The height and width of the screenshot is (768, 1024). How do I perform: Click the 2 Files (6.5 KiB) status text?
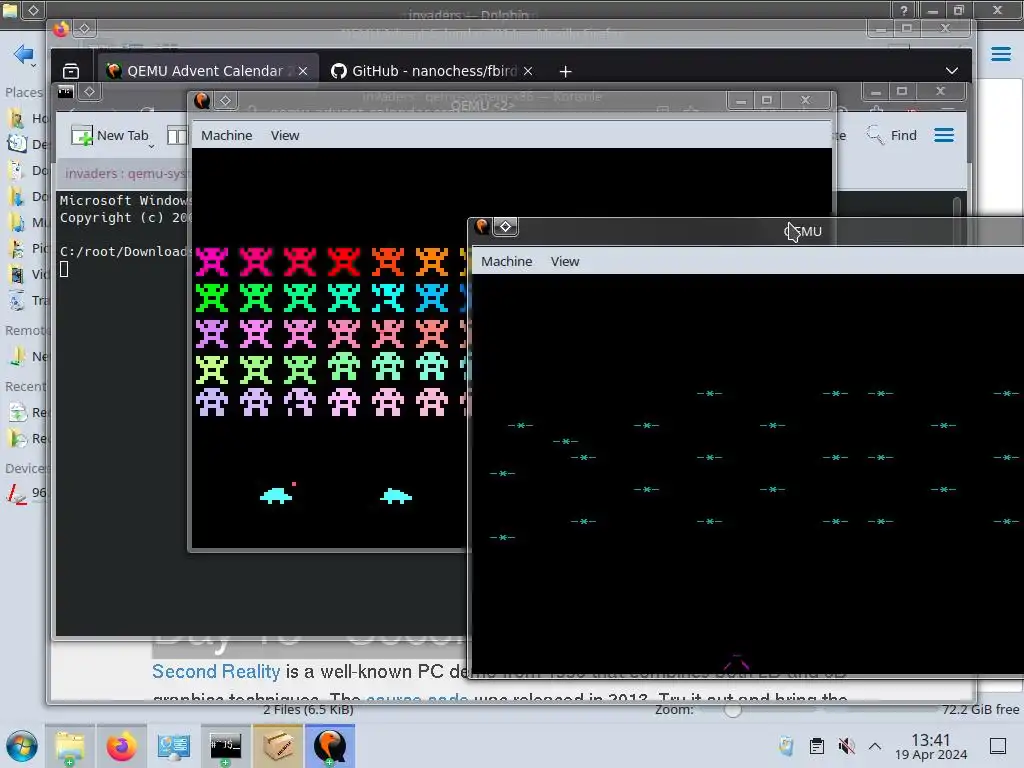tap(308, 709)
